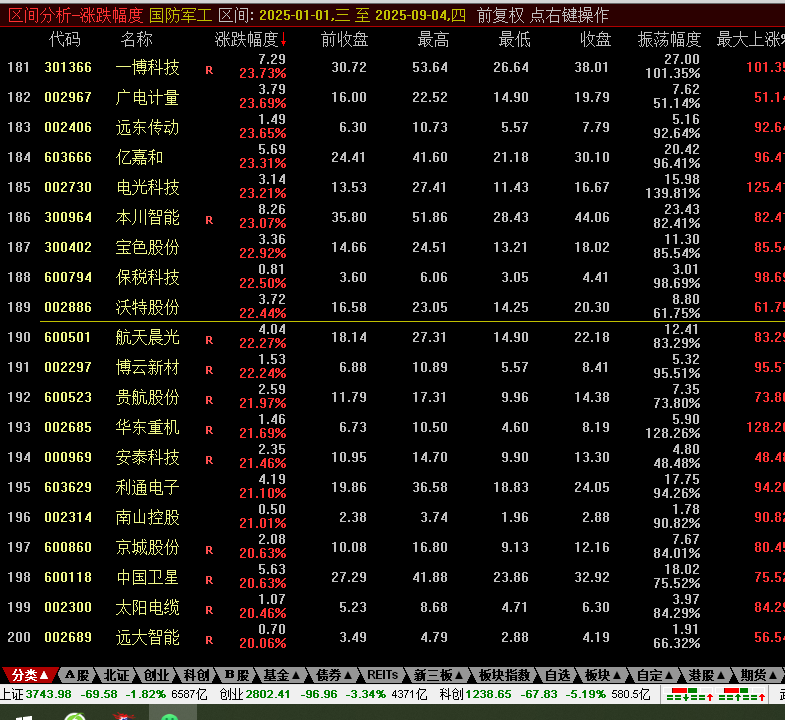Expand the 板块 tab menu
Image resolution: width=785 pixels, height=720 pixels.
coord(603,675)
